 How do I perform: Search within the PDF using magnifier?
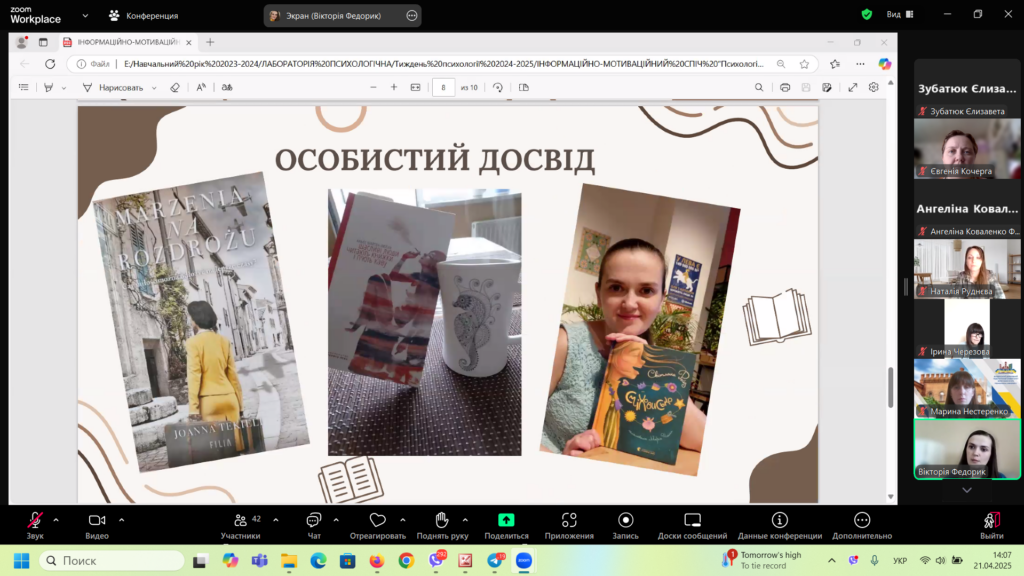[x=759, y=87]
